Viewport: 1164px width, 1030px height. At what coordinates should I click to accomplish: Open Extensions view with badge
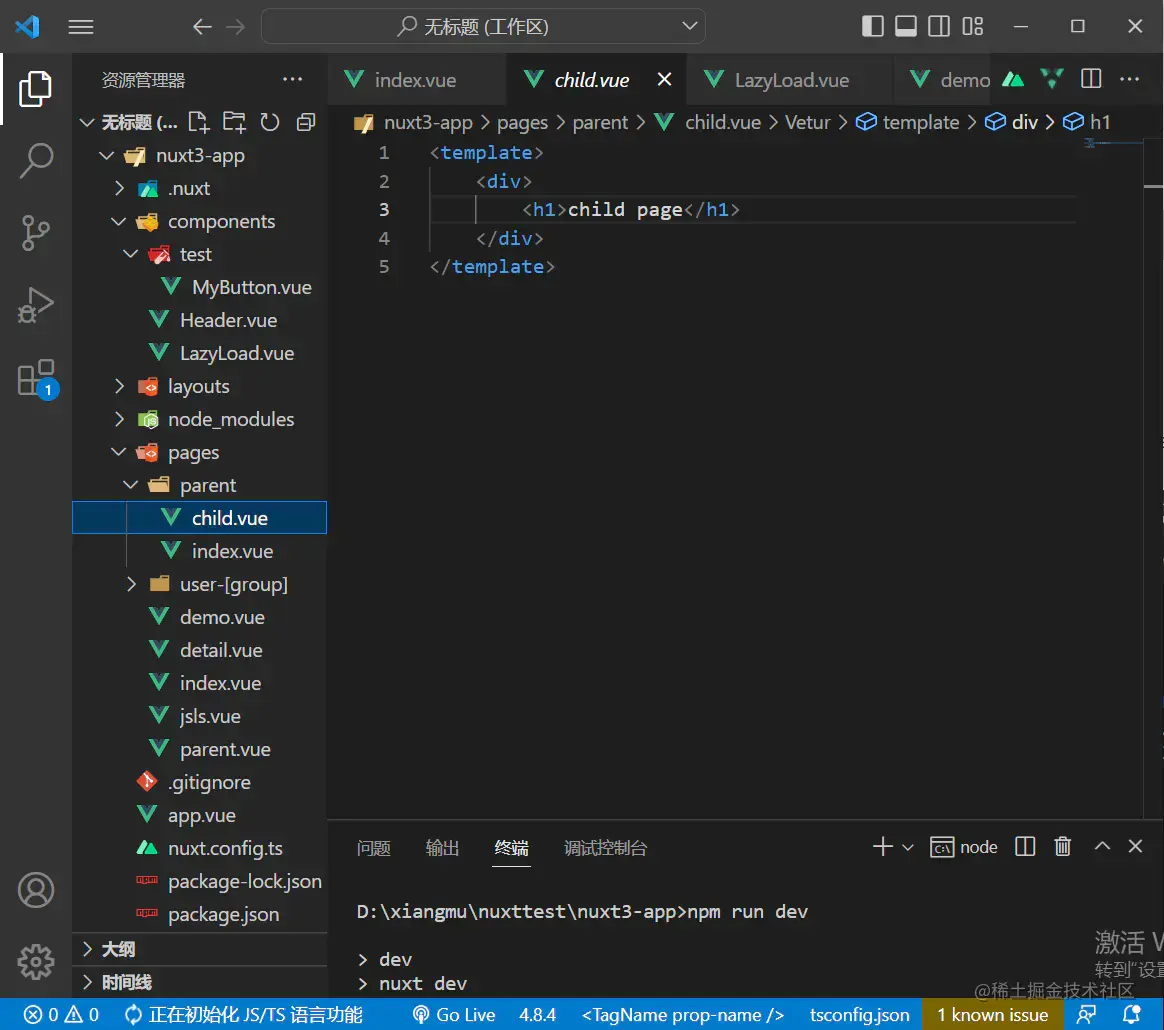point(35,377)
